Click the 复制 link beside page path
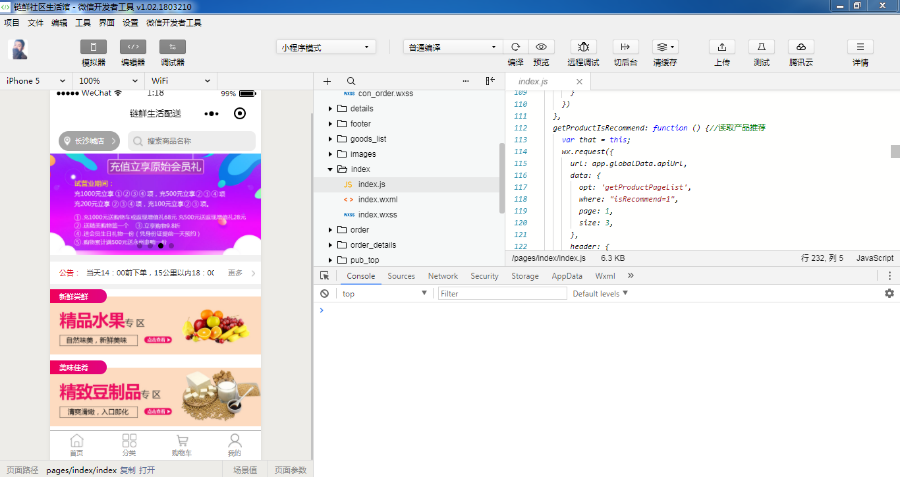900x477 pixels. tap(127, 470)
